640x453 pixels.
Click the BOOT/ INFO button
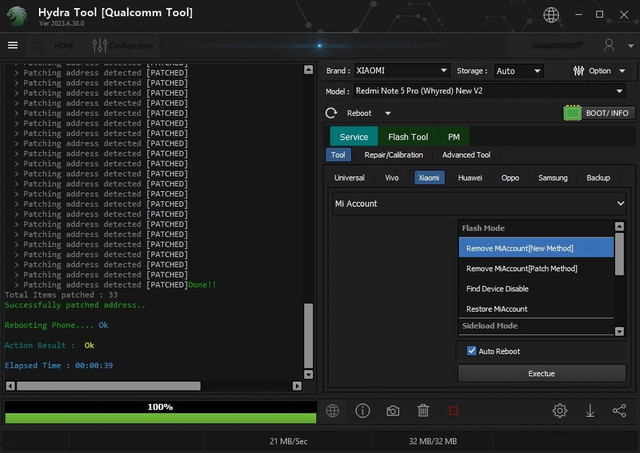[599, 113]
